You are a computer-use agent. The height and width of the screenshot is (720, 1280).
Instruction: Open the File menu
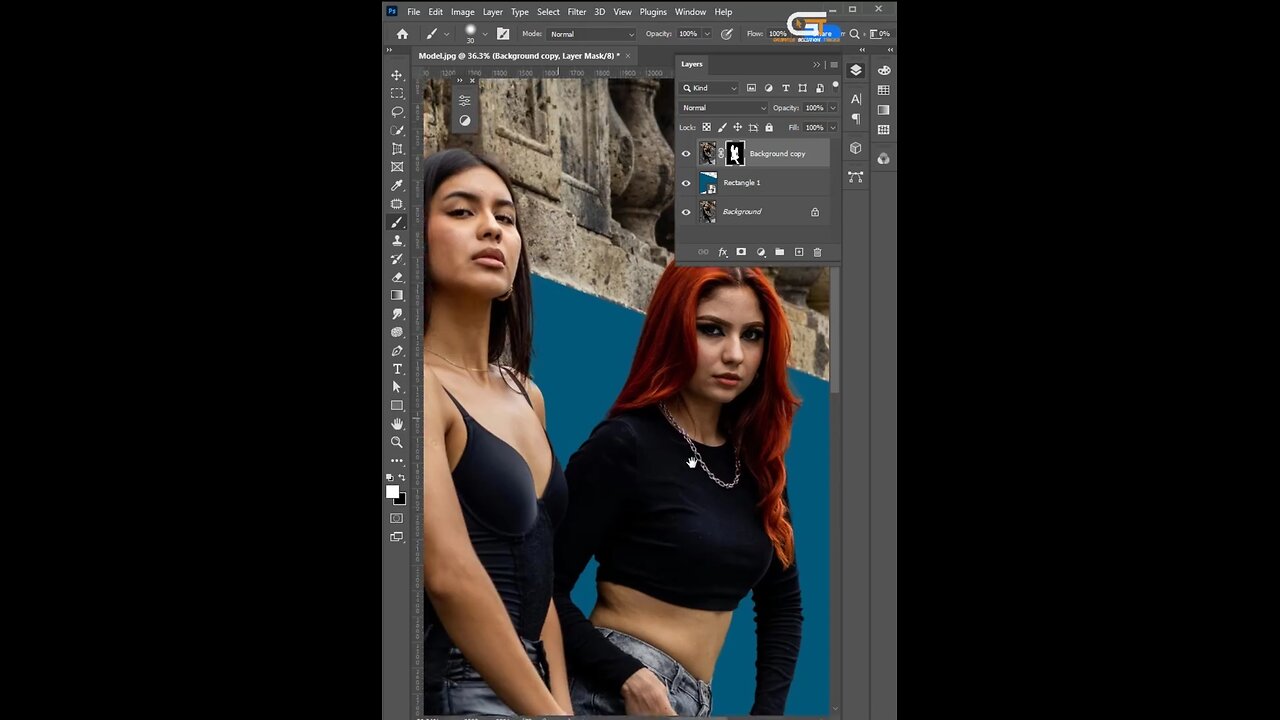pyautogui.click(x=414, y=12)
